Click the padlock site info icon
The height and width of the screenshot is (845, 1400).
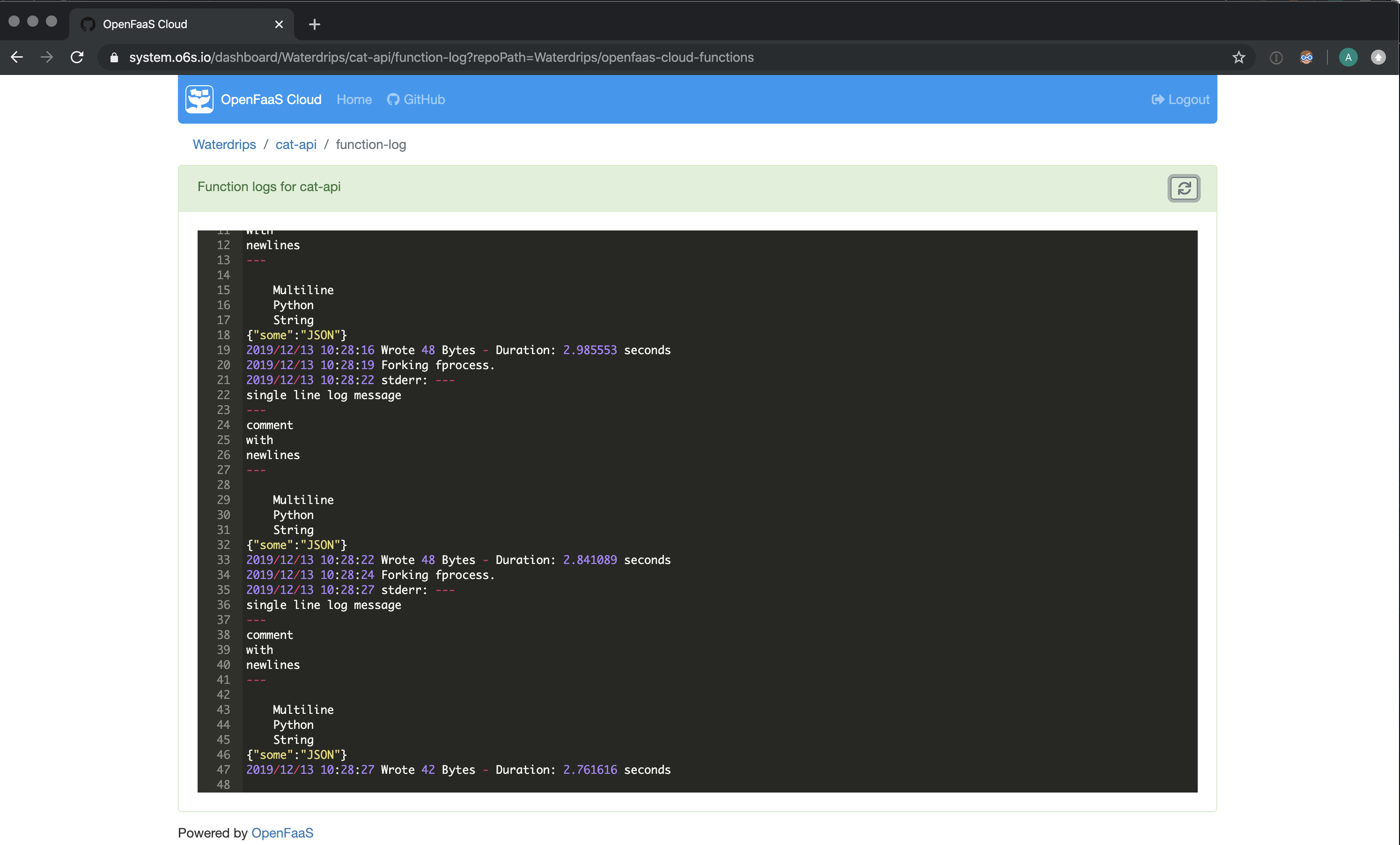[114, 58]
